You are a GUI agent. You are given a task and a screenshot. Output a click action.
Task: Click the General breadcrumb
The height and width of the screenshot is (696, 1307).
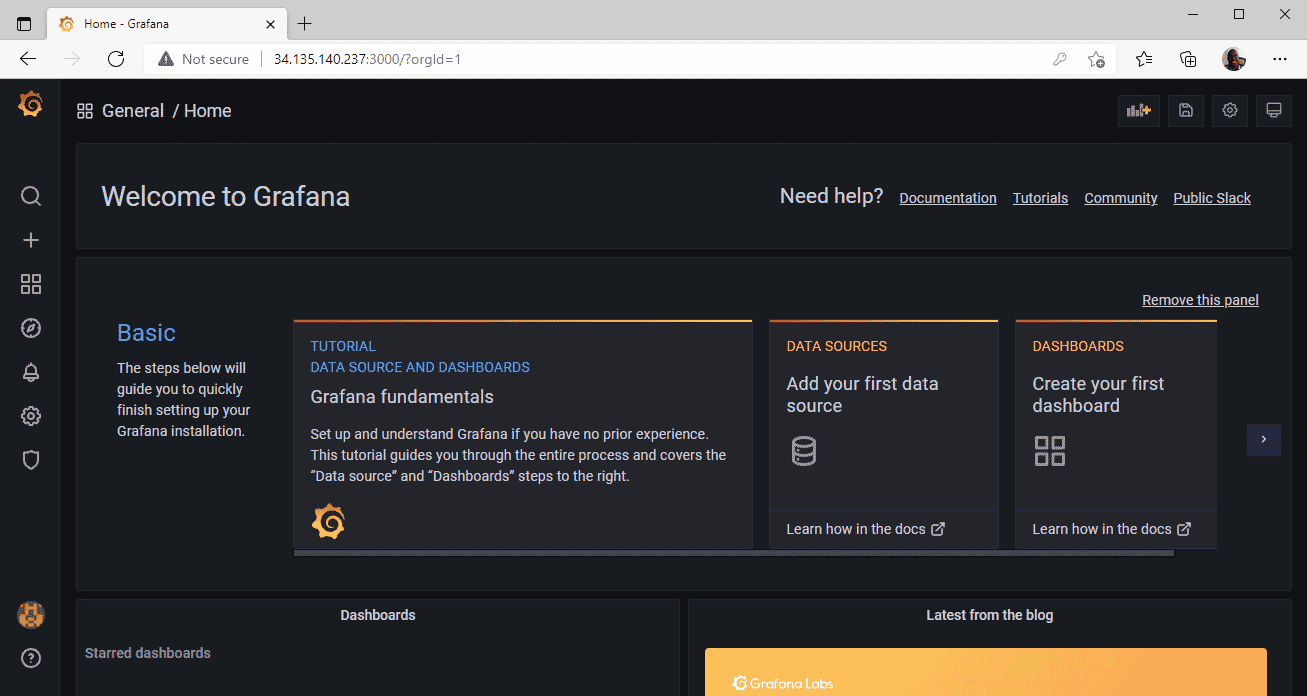133,111
